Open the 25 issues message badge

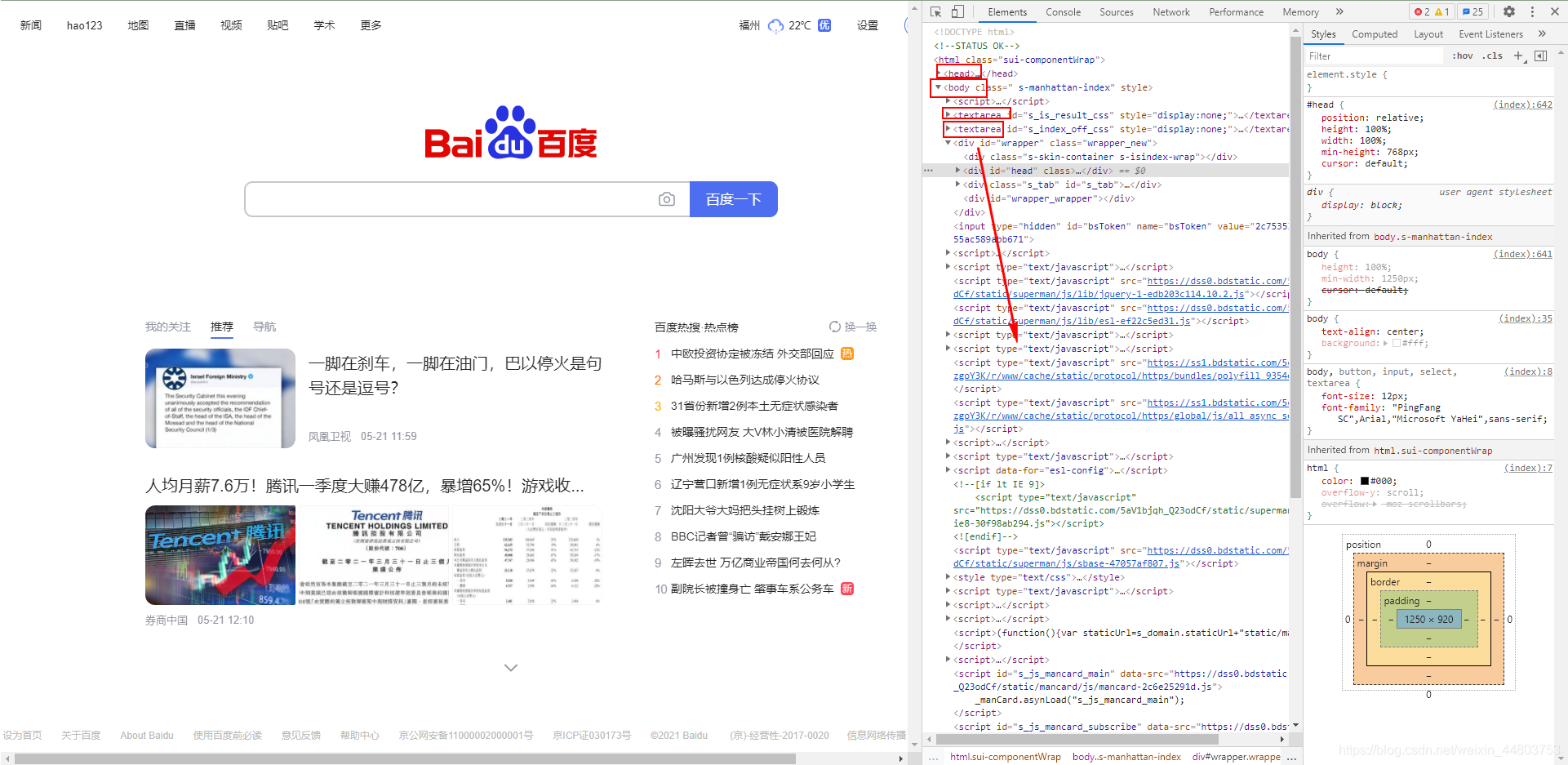(1473, 11)
